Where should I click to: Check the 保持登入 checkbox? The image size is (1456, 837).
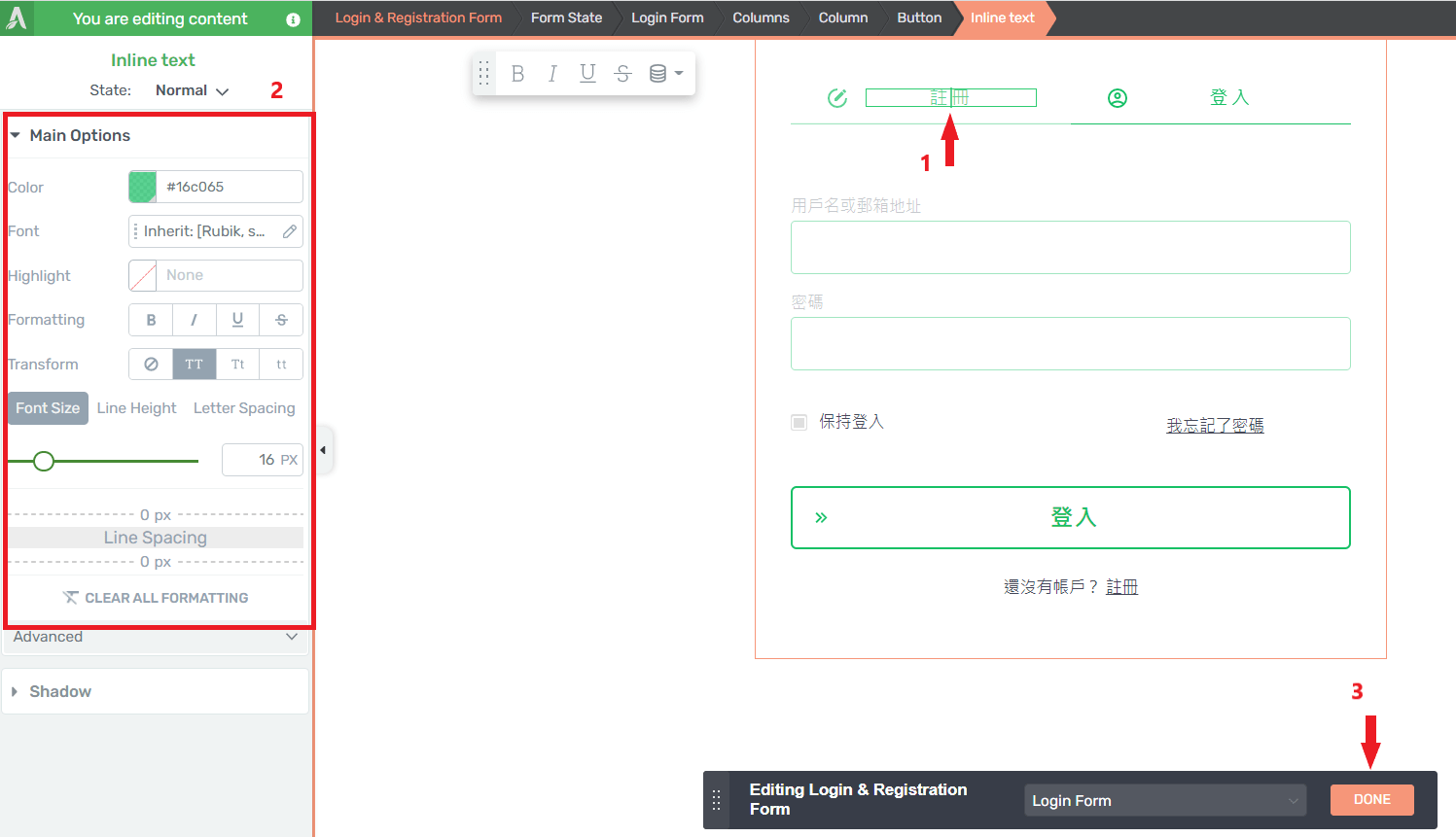(x=799, y=422)
